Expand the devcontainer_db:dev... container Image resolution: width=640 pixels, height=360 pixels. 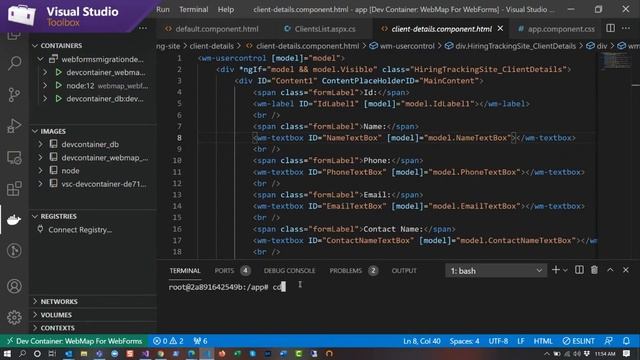click(x=45, y=99)
